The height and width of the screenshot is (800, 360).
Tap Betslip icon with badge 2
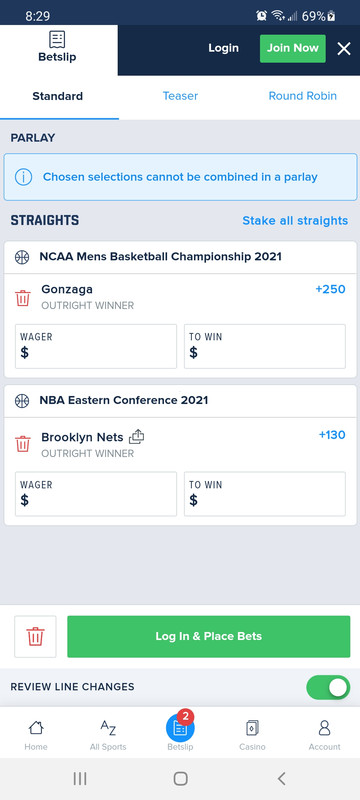point(180,729)
